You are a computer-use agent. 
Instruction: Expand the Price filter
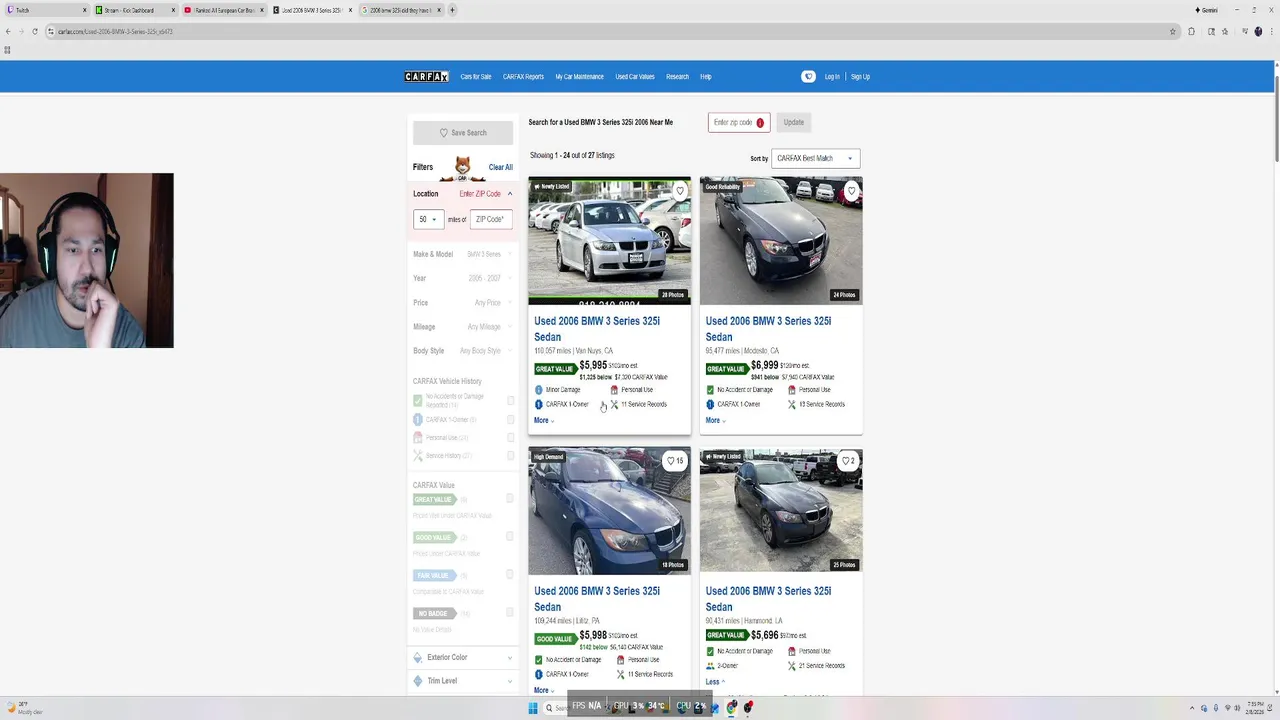[x=462, y=303]
